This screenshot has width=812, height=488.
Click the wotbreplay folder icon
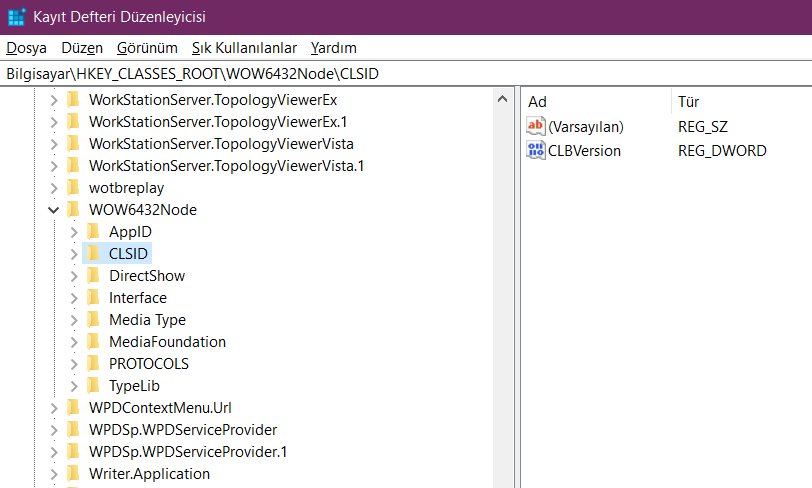(74, 187)
